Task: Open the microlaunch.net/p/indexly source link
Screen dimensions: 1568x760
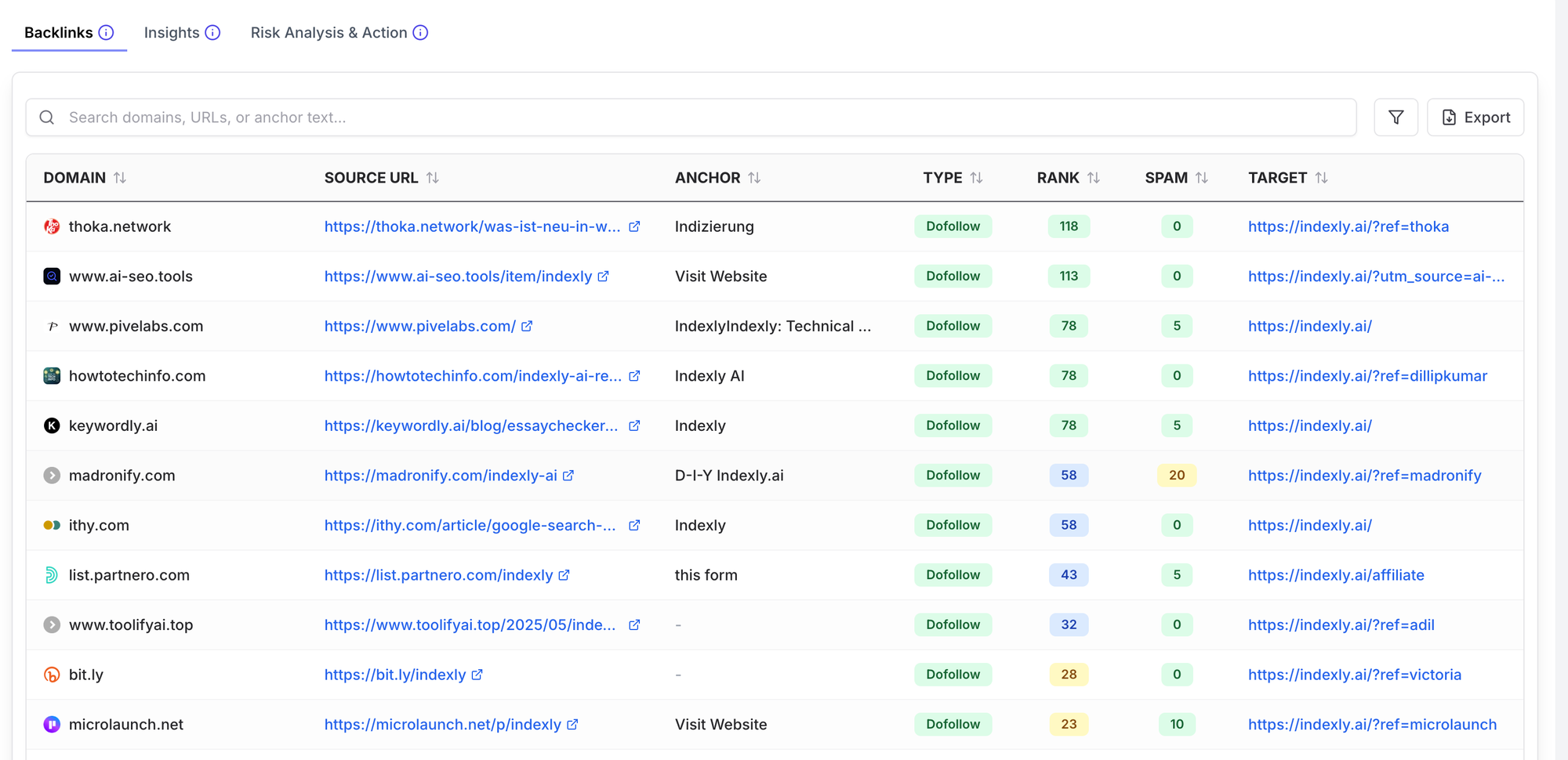Action: click(442, 725)
